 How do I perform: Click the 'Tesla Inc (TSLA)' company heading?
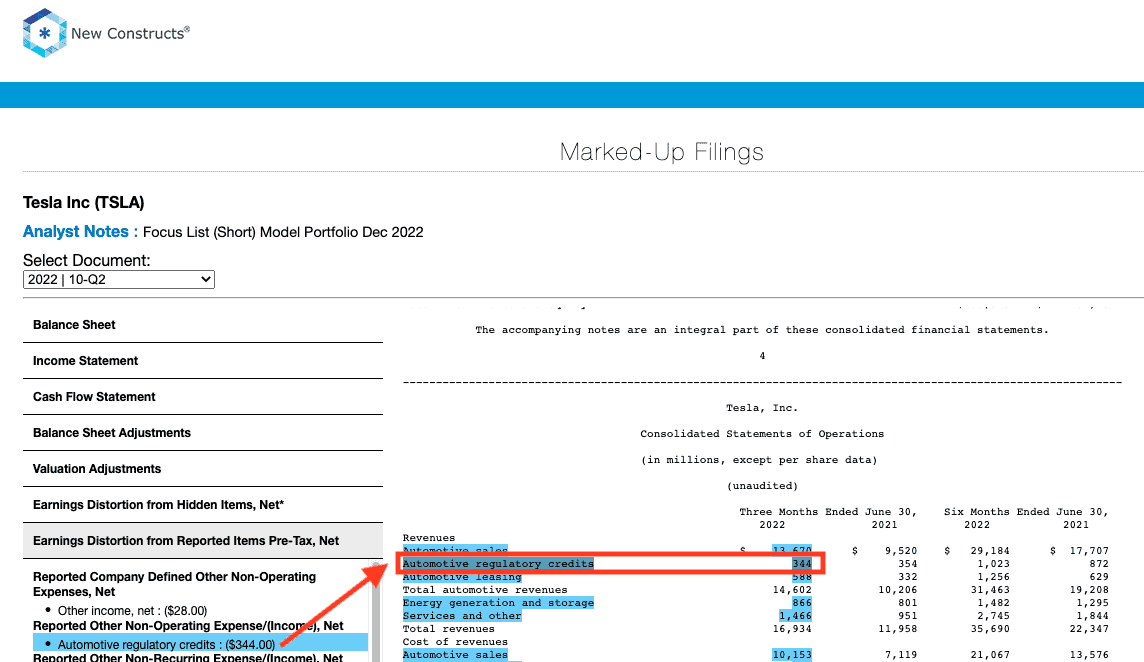tap(84, 202)
